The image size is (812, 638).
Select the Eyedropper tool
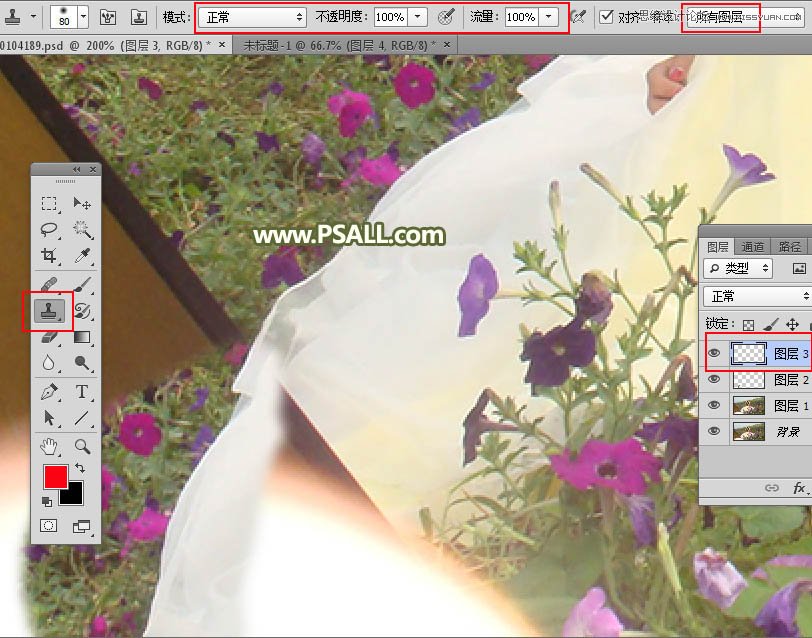point(82,255)
